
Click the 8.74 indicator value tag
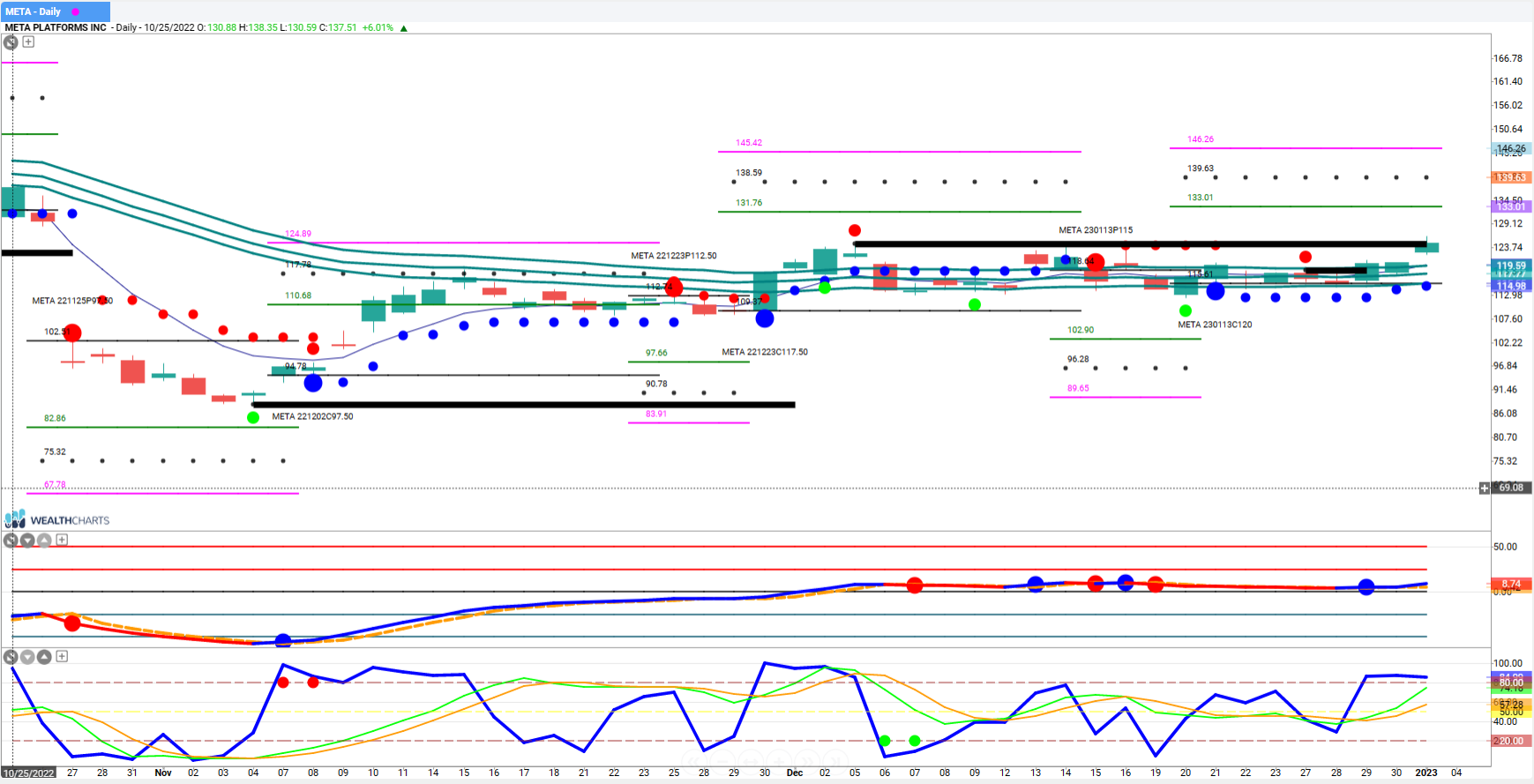click(1511, 584)
